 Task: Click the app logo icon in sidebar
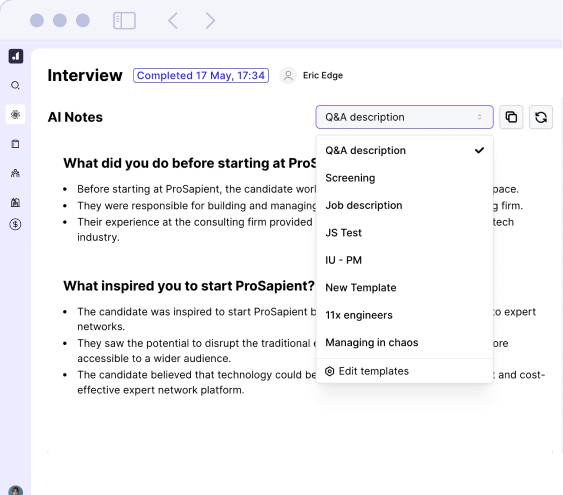point(16,56)
